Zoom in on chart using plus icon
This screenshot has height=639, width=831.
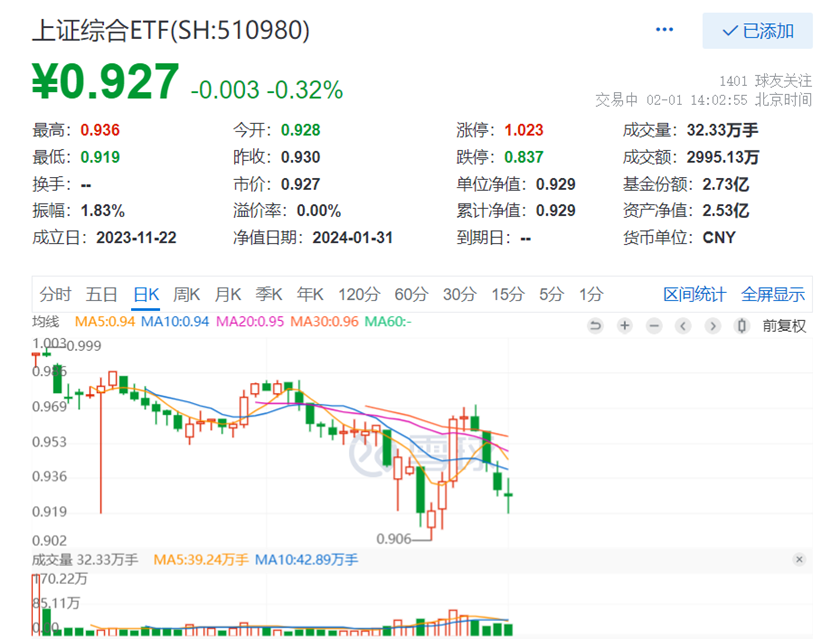click(625, 326)
